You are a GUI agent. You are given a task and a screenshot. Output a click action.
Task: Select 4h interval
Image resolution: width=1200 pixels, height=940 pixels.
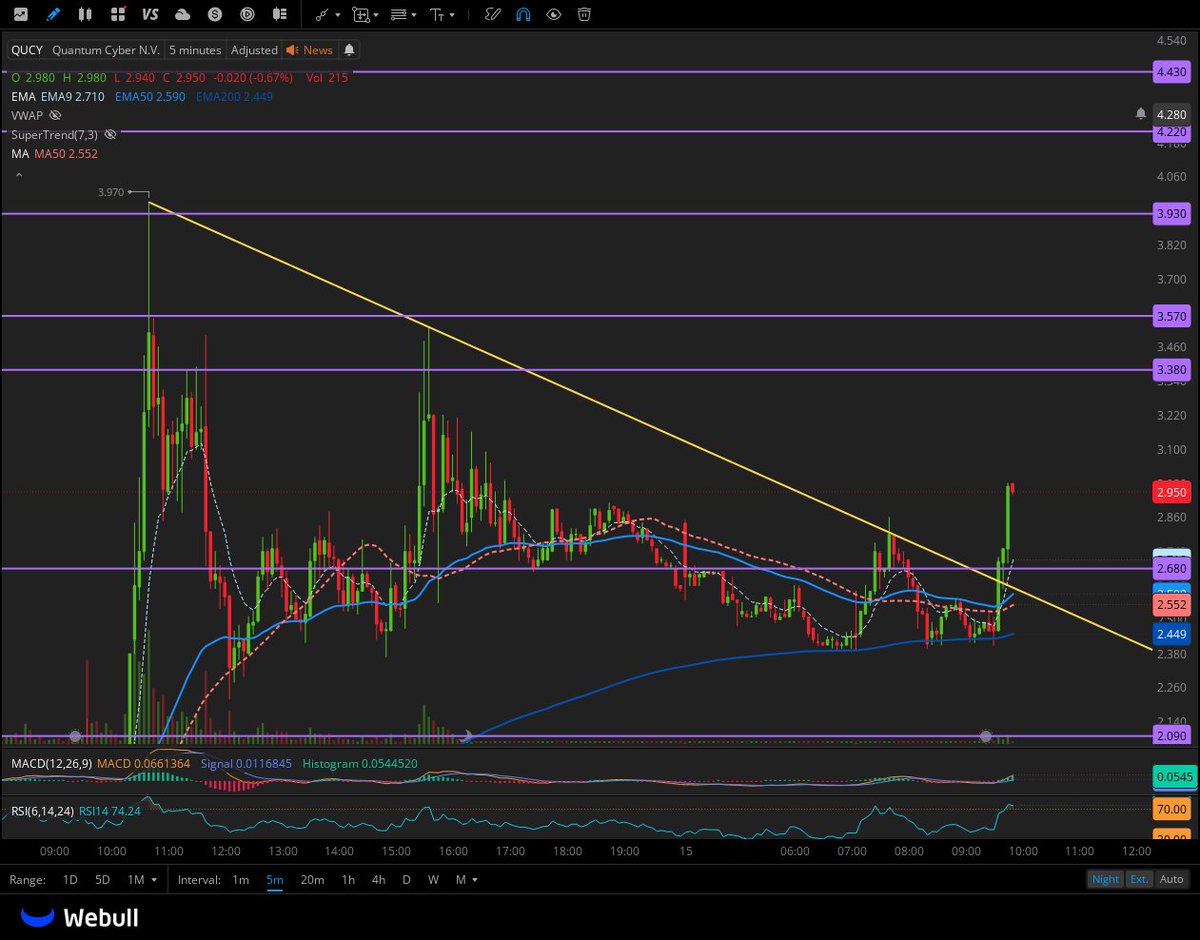coord(378,879)
